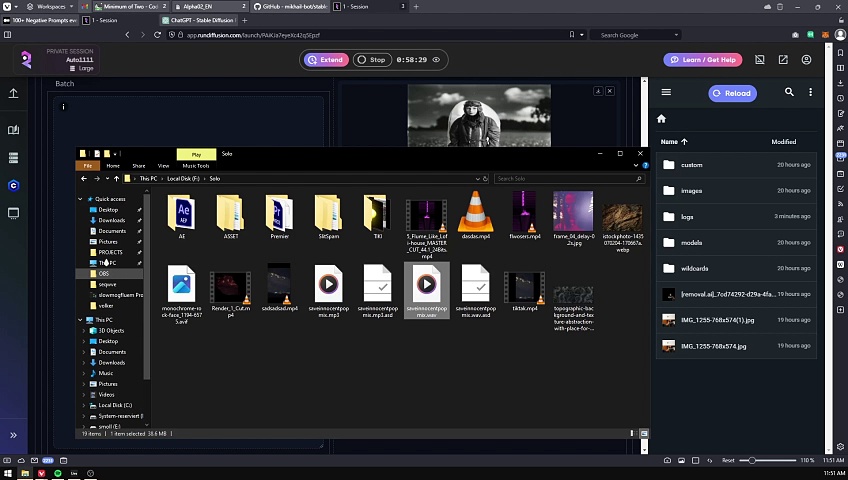Open the File menu in Explorer

(x=88, y=166)
